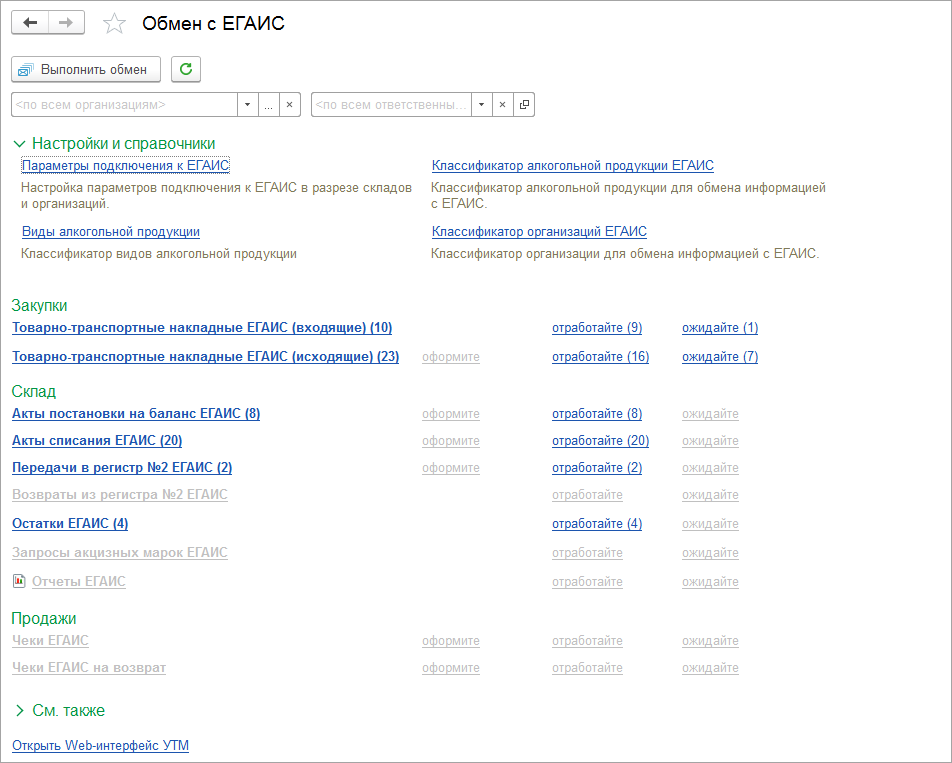
Task: Add page to favorites with star icon
Action: [x=114, y=24]
